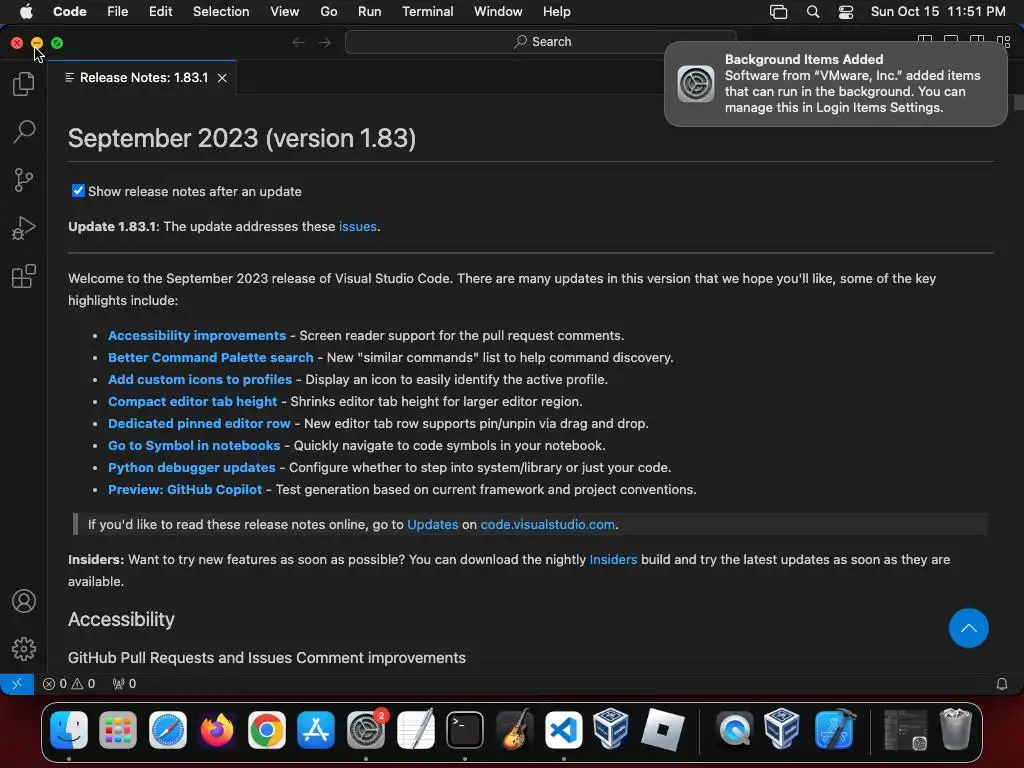Open Preview: GitHub Copilot link
Screen dimensions: 1024x768
[x=185, y=490]
